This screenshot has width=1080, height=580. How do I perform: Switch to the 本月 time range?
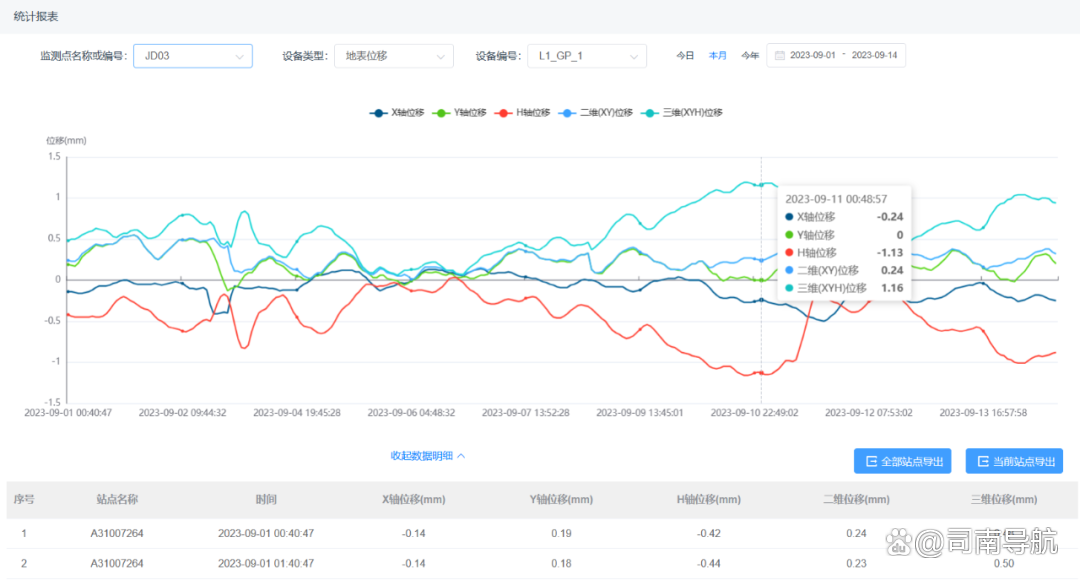[717, 56]
